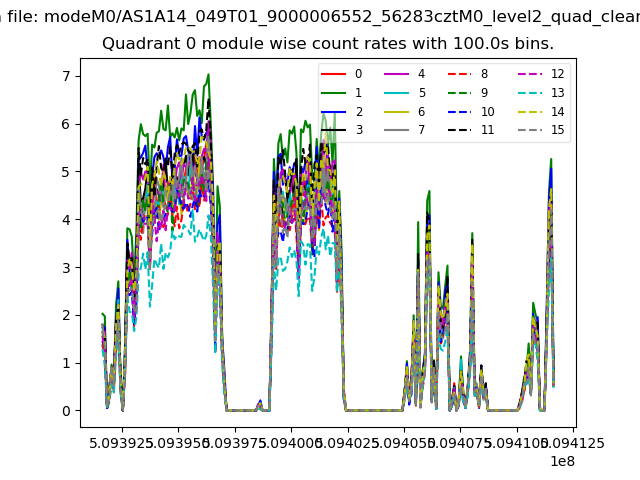The width and height of the screenshot is (640, 480).
Task: Click the y-axis tick label 0
Action: click(x=64, y=411)
